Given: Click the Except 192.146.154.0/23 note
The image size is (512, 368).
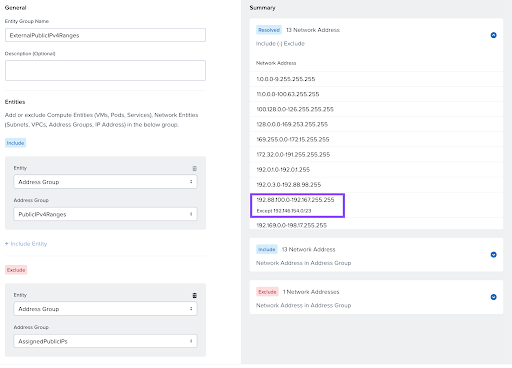Looking at the screenshot, I should pos(284,211).
